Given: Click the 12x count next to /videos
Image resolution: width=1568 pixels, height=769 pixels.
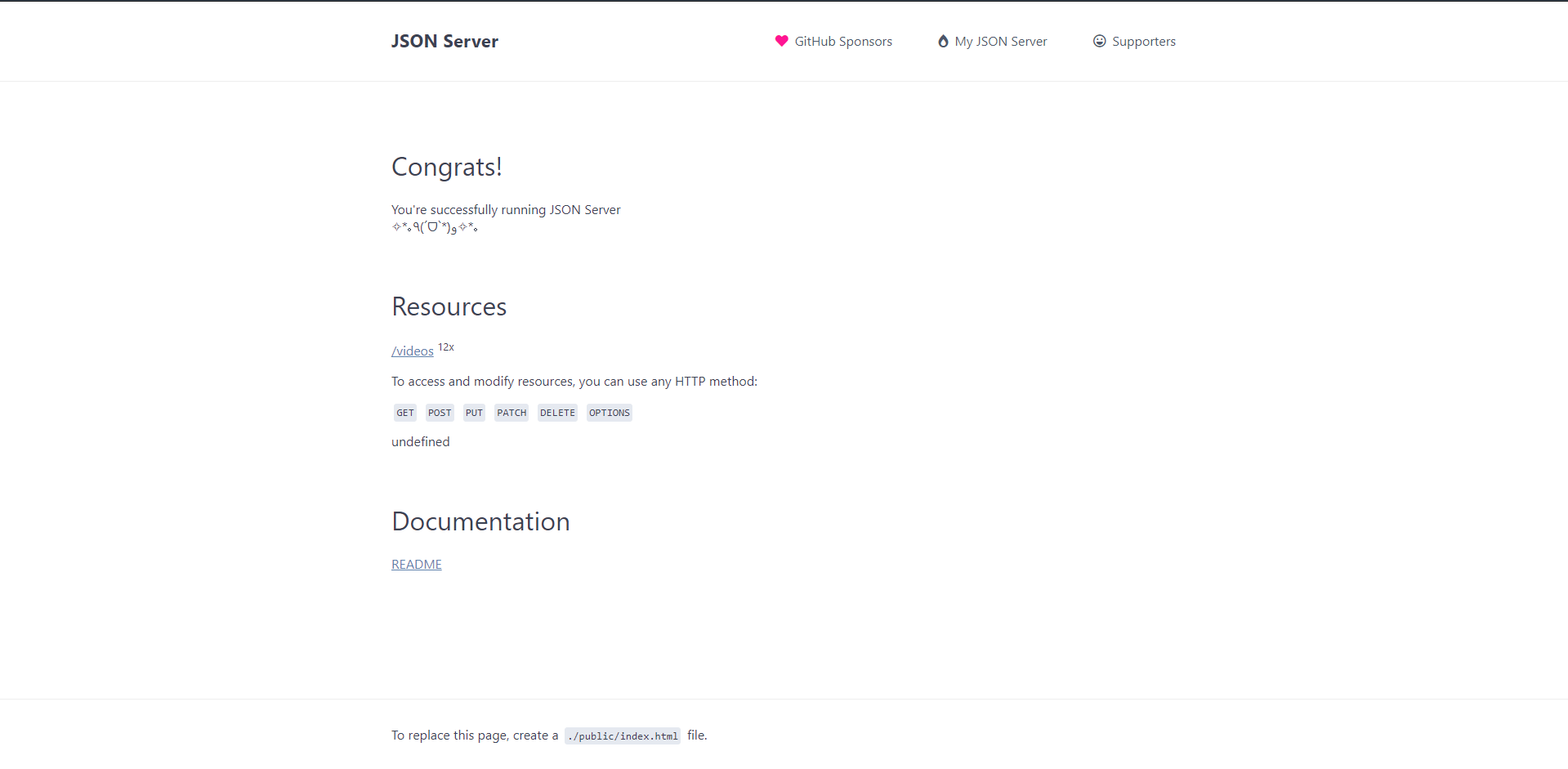Looking at the screenshot, I should tap(446, 347).
